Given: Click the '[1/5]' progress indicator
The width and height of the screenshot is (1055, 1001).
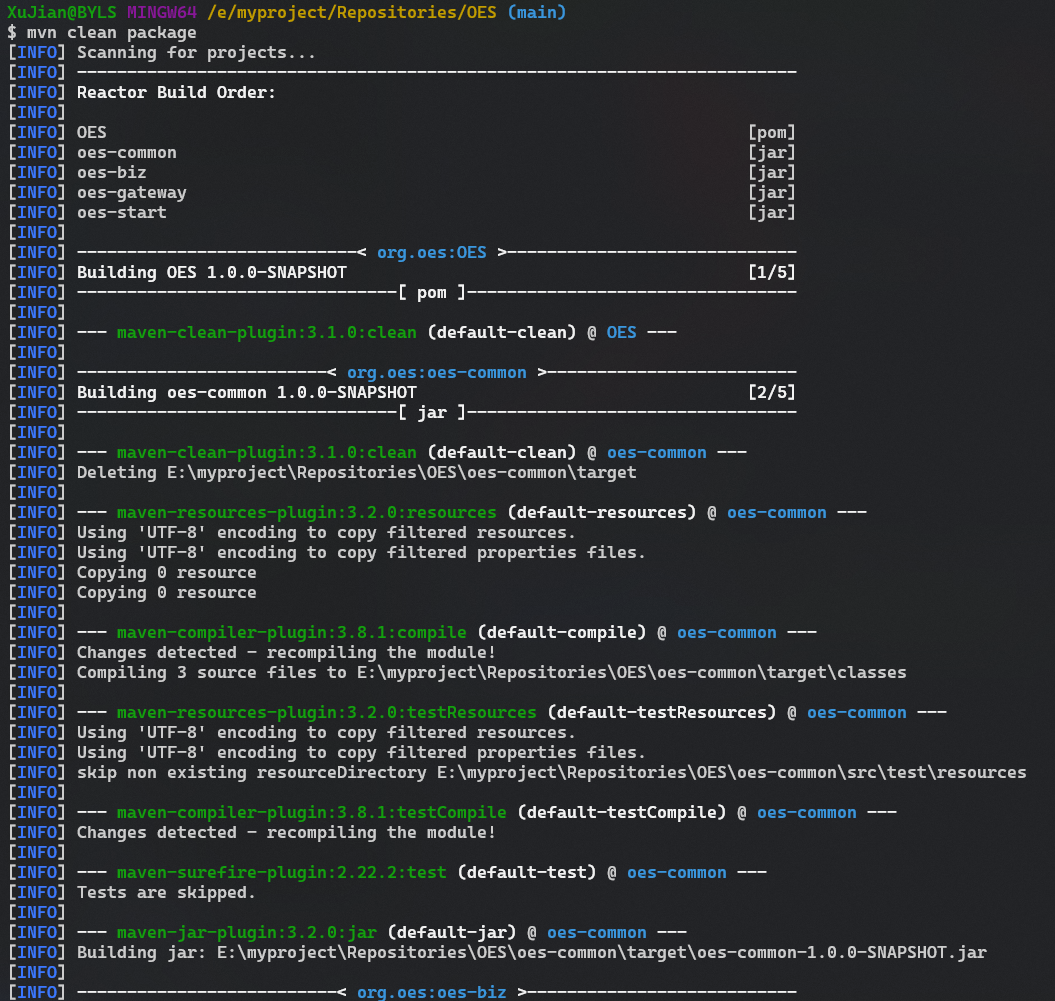Looking at the screenshot, I should click(x=772, y=272).
